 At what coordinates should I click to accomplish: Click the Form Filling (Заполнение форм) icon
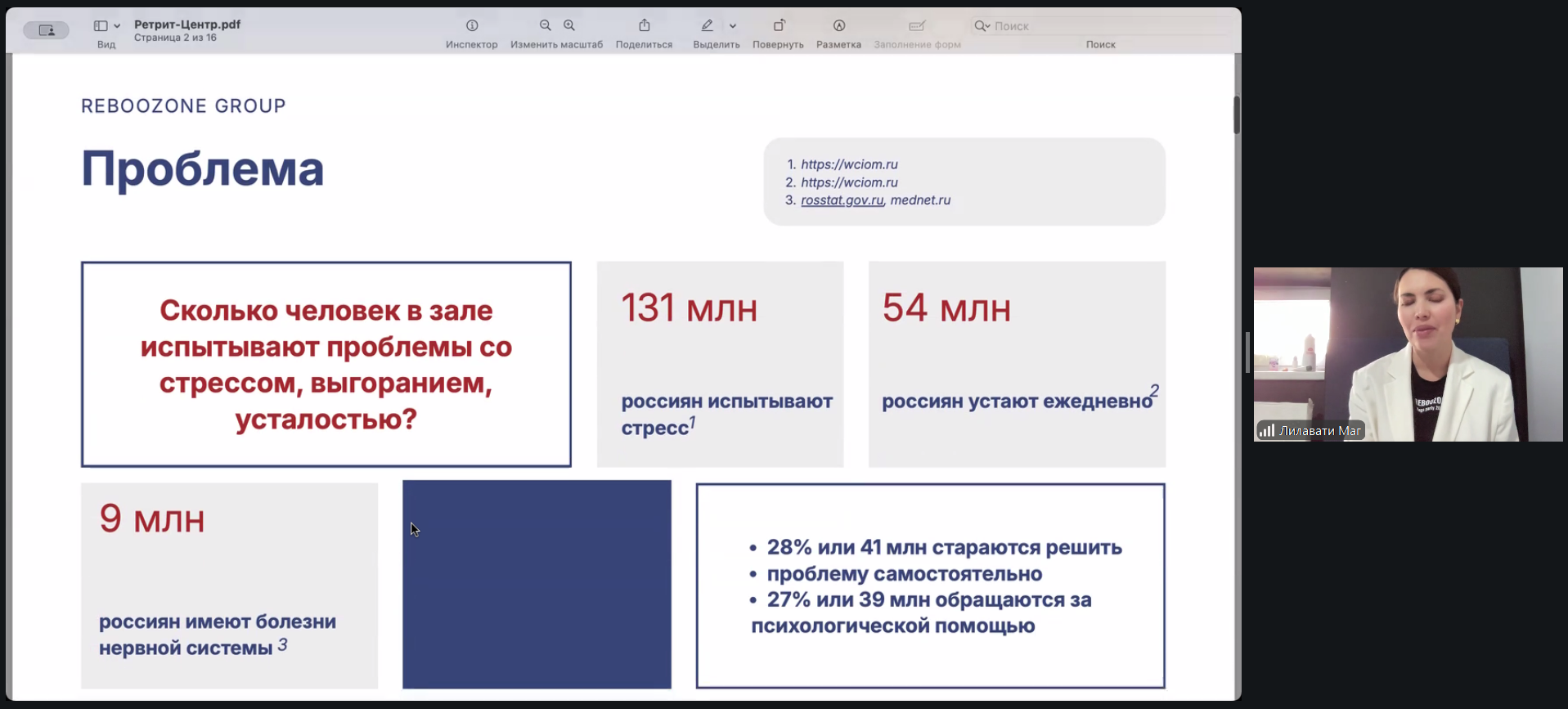917,26
